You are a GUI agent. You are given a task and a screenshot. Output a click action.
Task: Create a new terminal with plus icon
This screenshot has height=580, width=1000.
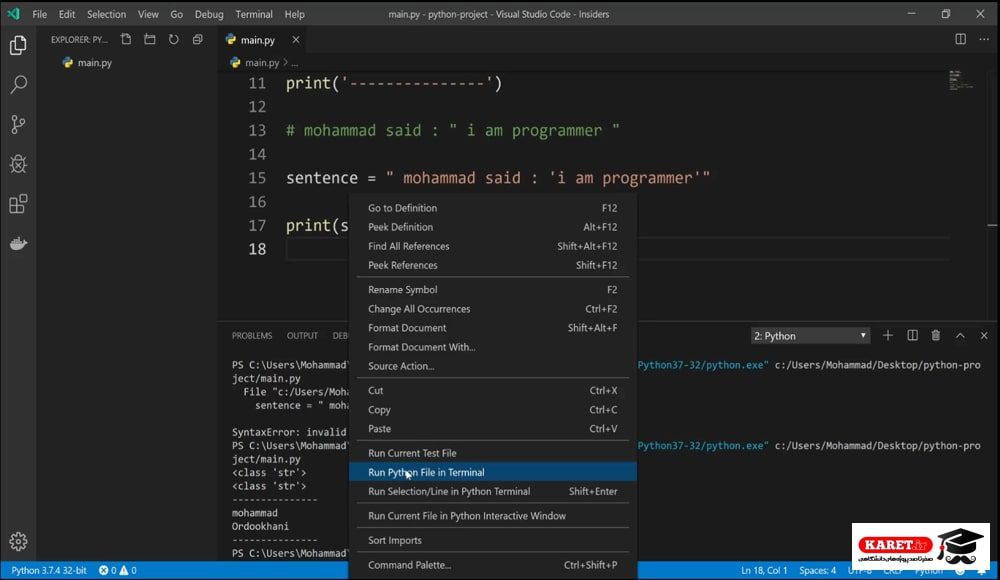coord(888,336)
